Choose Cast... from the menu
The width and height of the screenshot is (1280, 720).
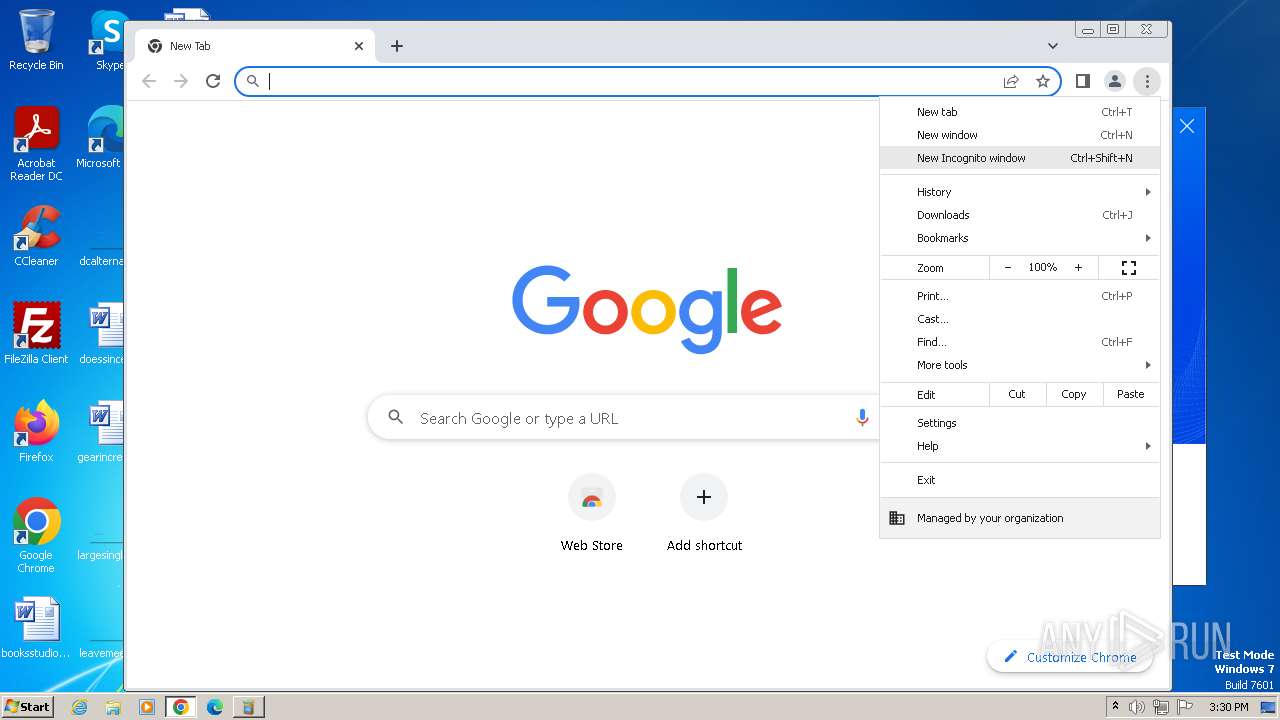pyautogui.click(x=1020, y=319)
